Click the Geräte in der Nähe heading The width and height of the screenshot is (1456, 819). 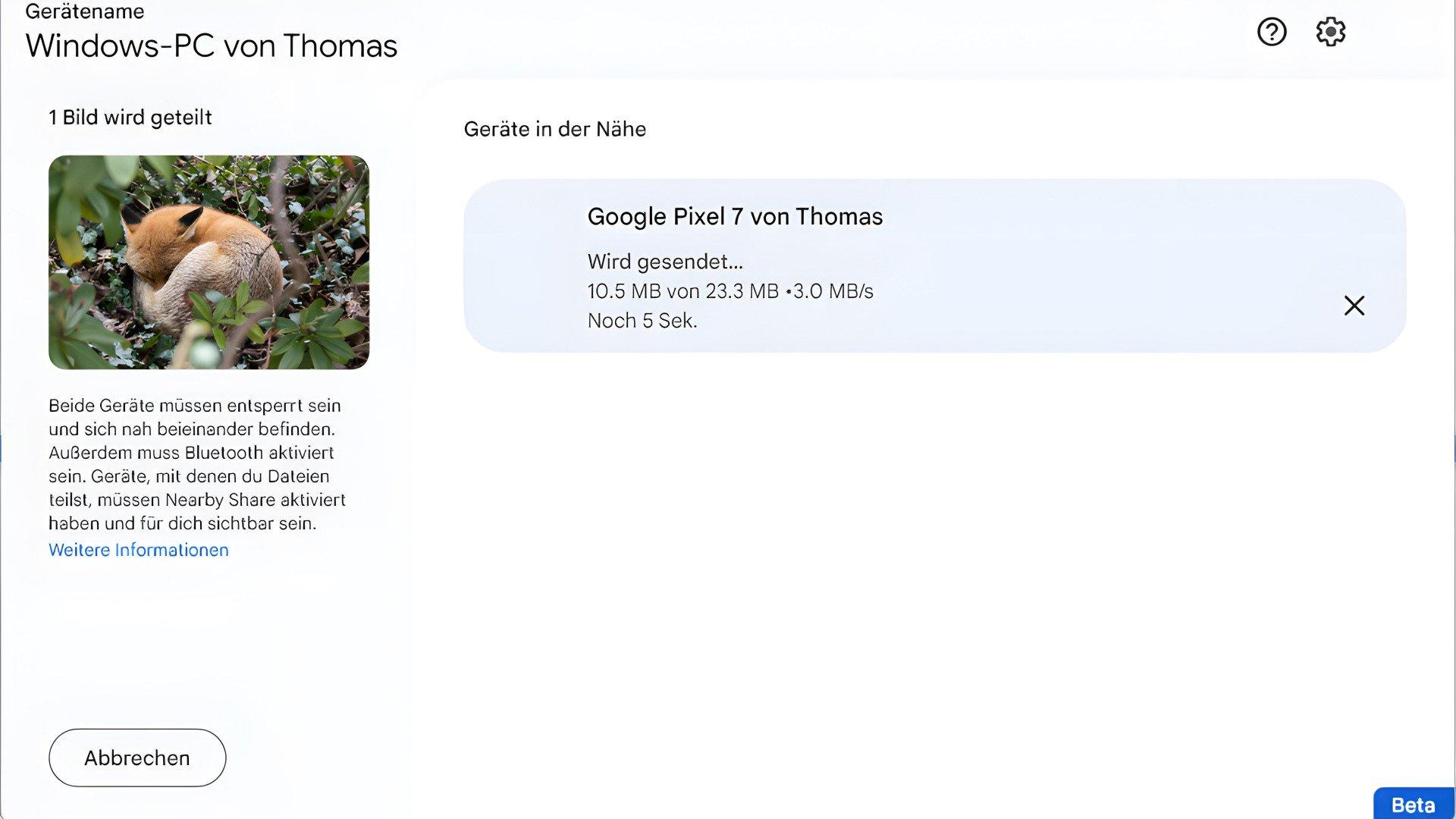(555, 129)
